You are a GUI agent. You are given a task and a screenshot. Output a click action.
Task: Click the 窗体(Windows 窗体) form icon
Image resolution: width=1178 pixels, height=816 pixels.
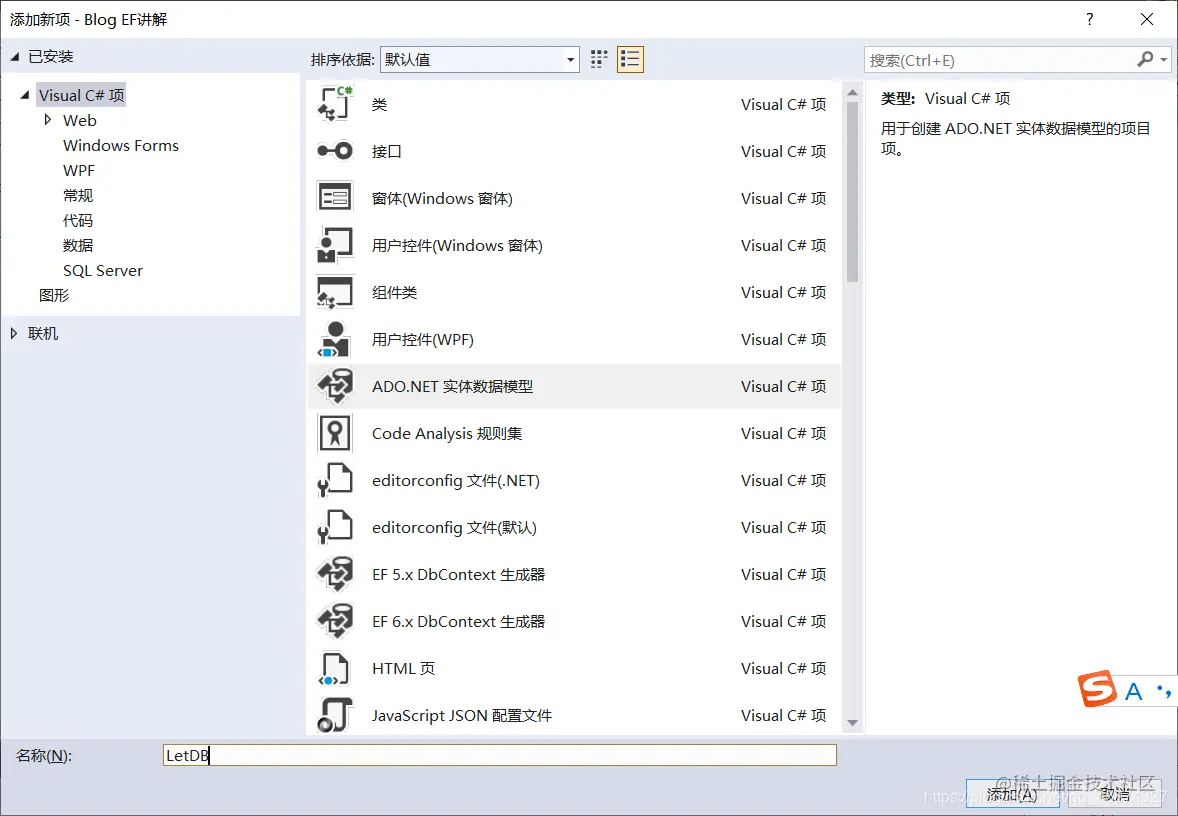click(x=335, y=198)
